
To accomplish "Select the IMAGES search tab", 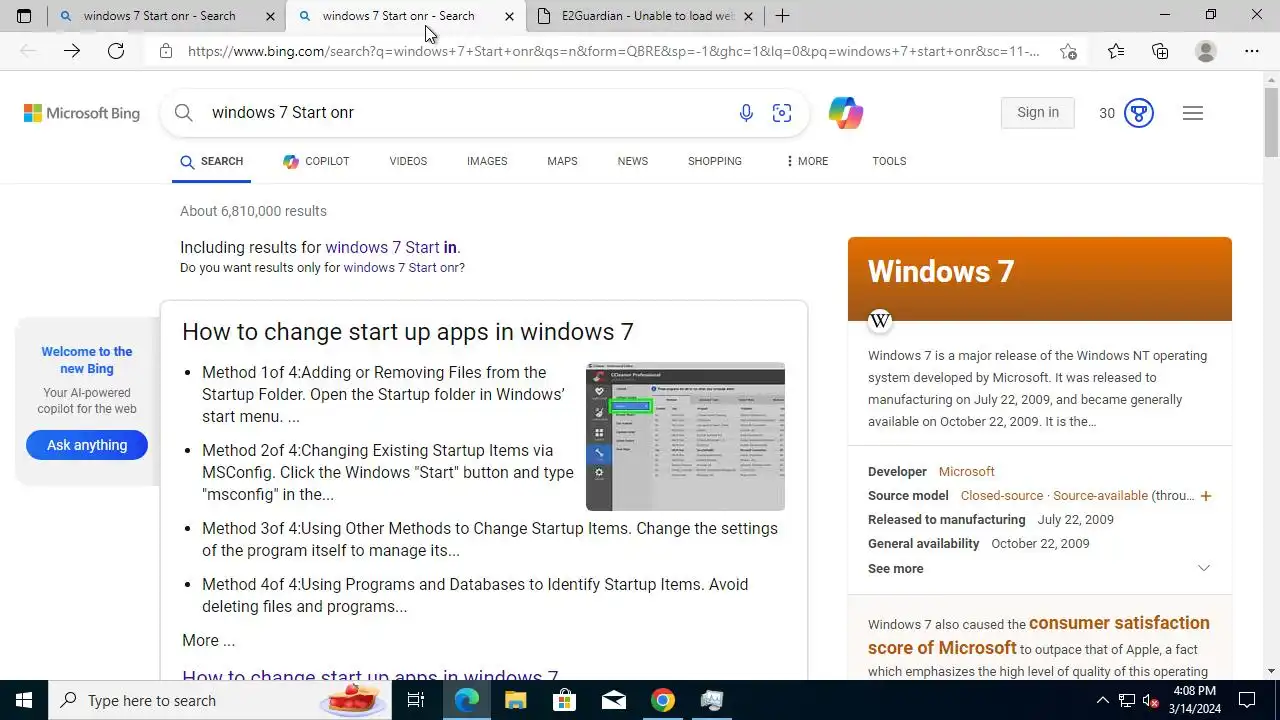I will click(487, 161).
